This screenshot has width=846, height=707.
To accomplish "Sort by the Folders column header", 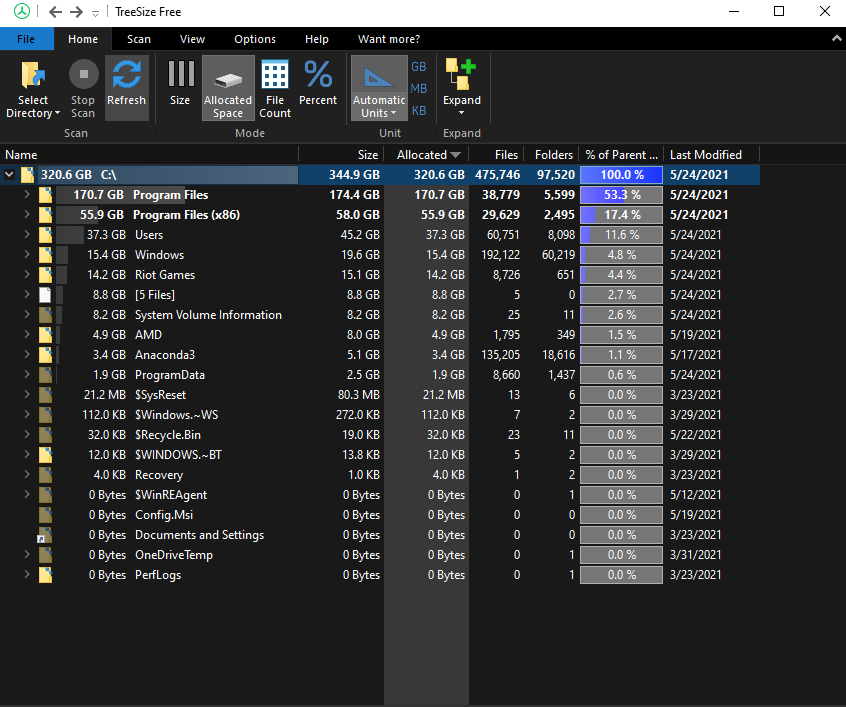I will pos(551,155).
